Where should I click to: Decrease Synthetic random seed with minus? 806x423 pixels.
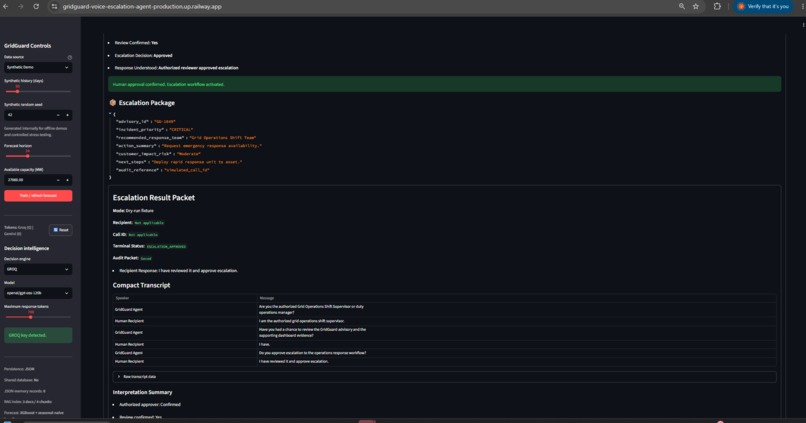[58, 115]
